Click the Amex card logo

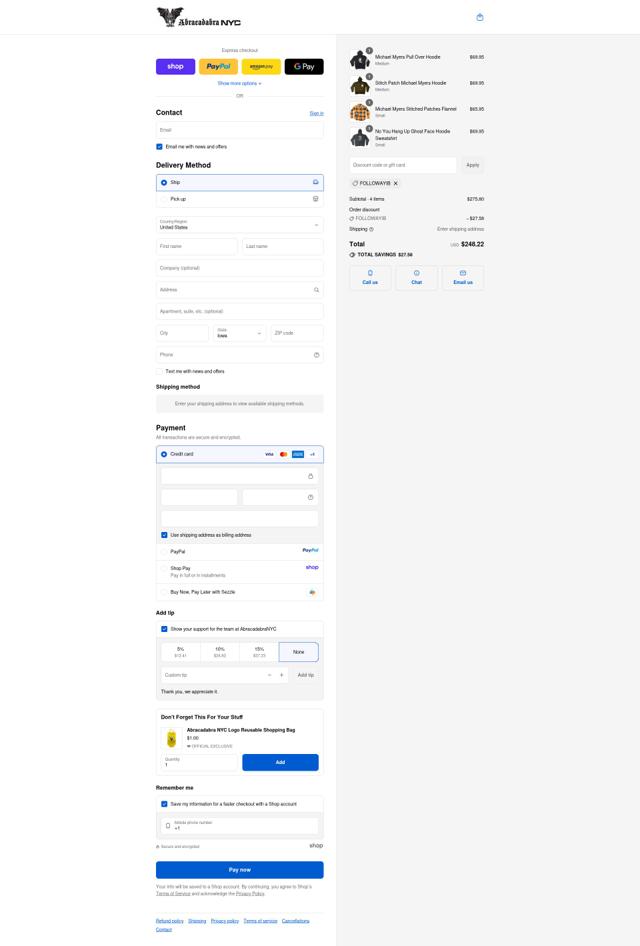[298, 454]
